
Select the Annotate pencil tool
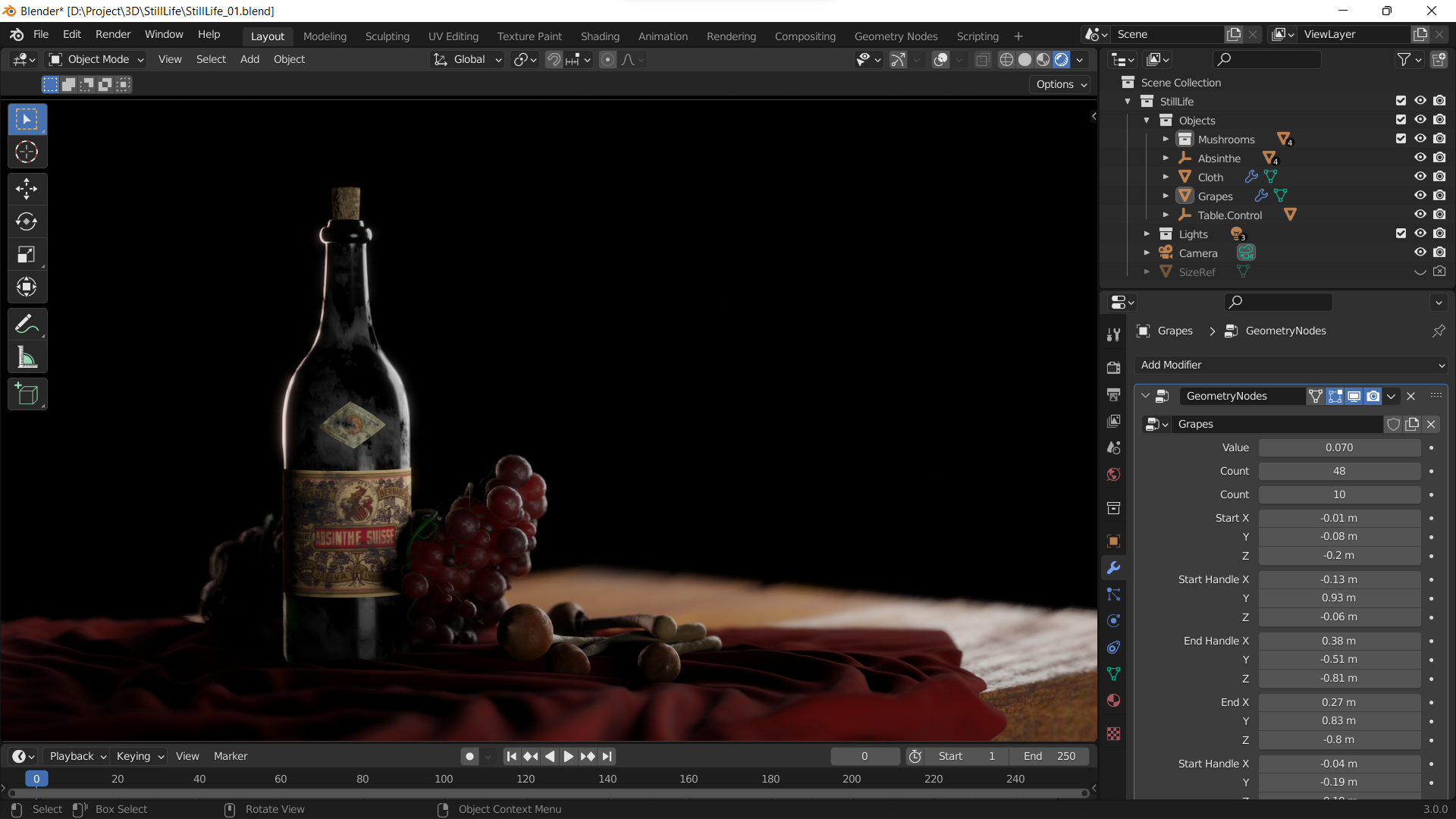pyautogui.click(x=27, y=325)
